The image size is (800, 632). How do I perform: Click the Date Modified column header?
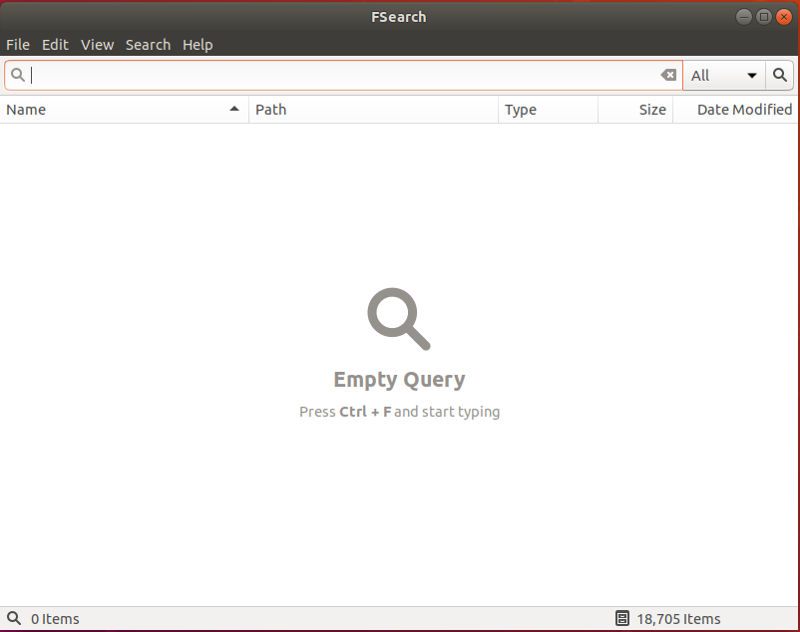(740, 109)
